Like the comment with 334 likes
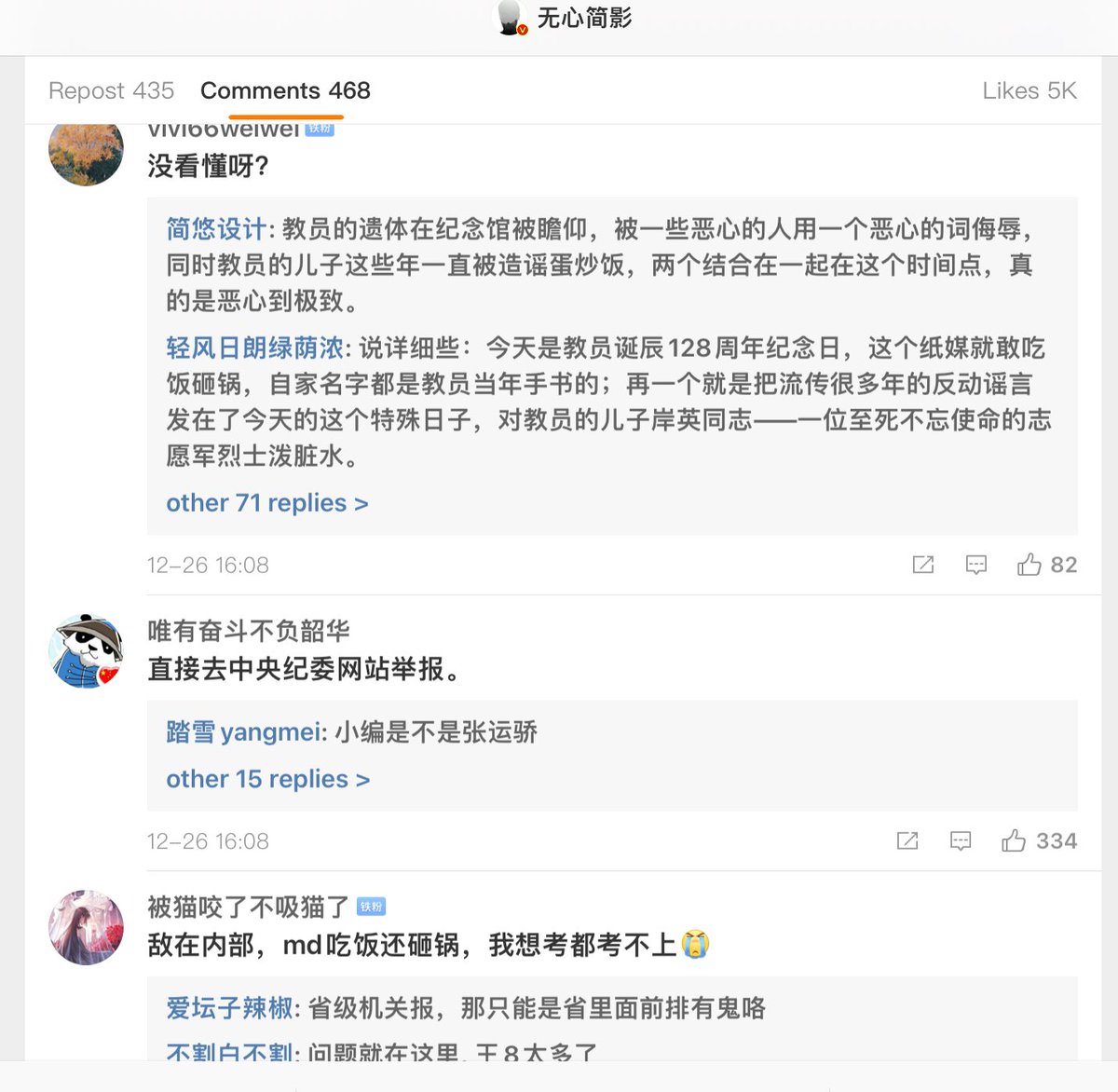This screenshot has width=1118, height=1092. (x=1014, y=841)
